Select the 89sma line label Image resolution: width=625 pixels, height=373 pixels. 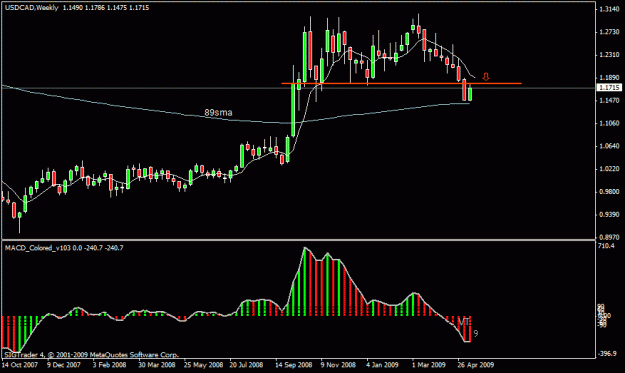tap(218, 113)
